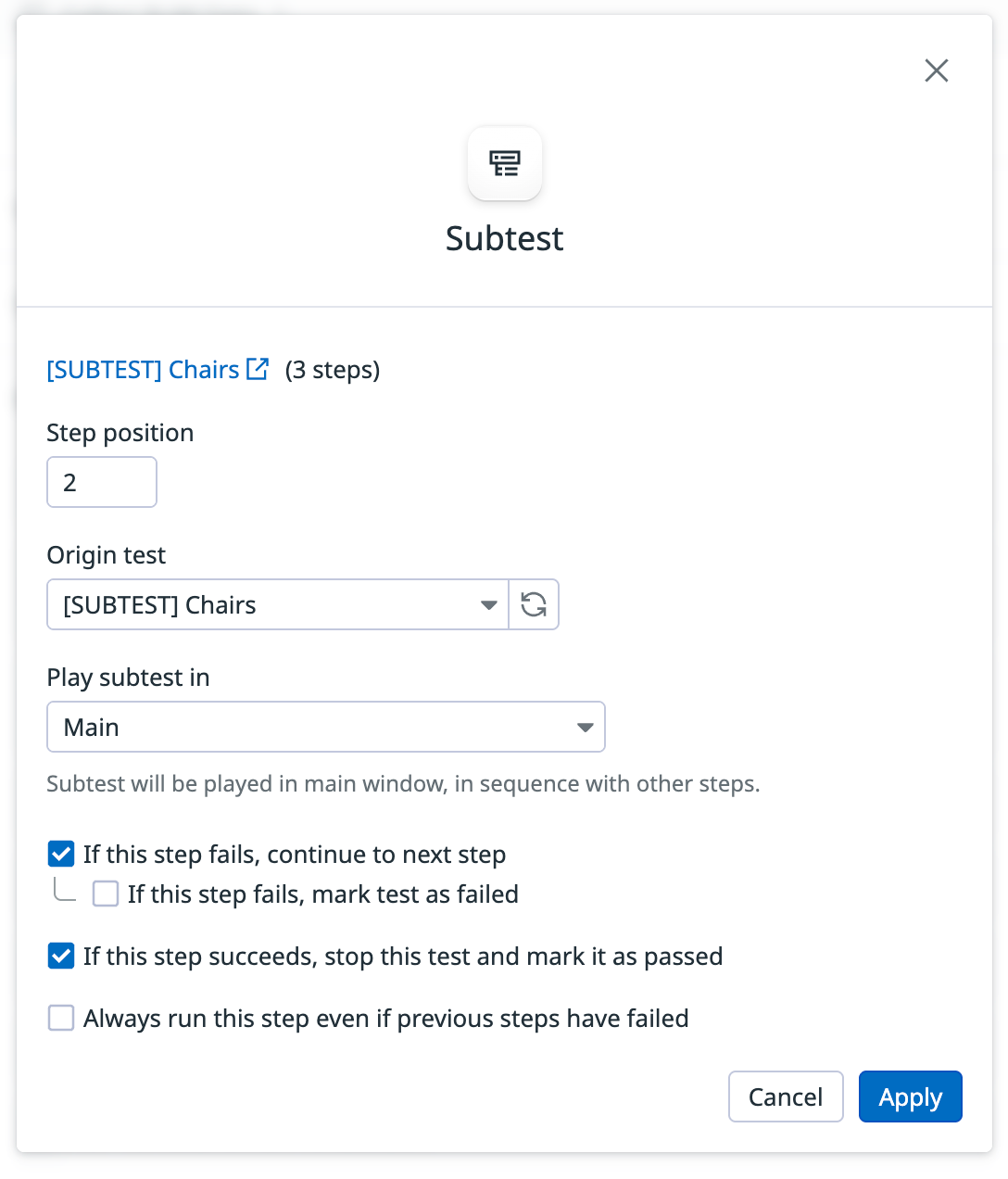Follow the [SUBTEST] Chairs link

143,370
